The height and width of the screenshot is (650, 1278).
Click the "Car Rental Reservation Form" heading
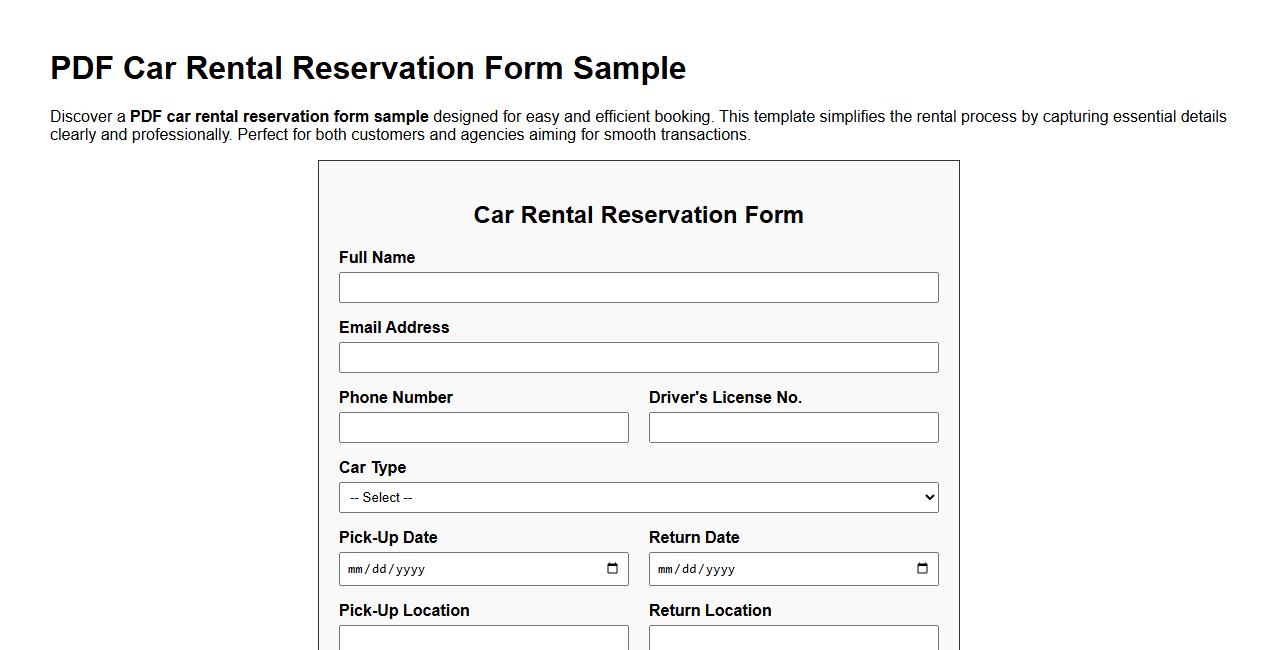point(639,215)
